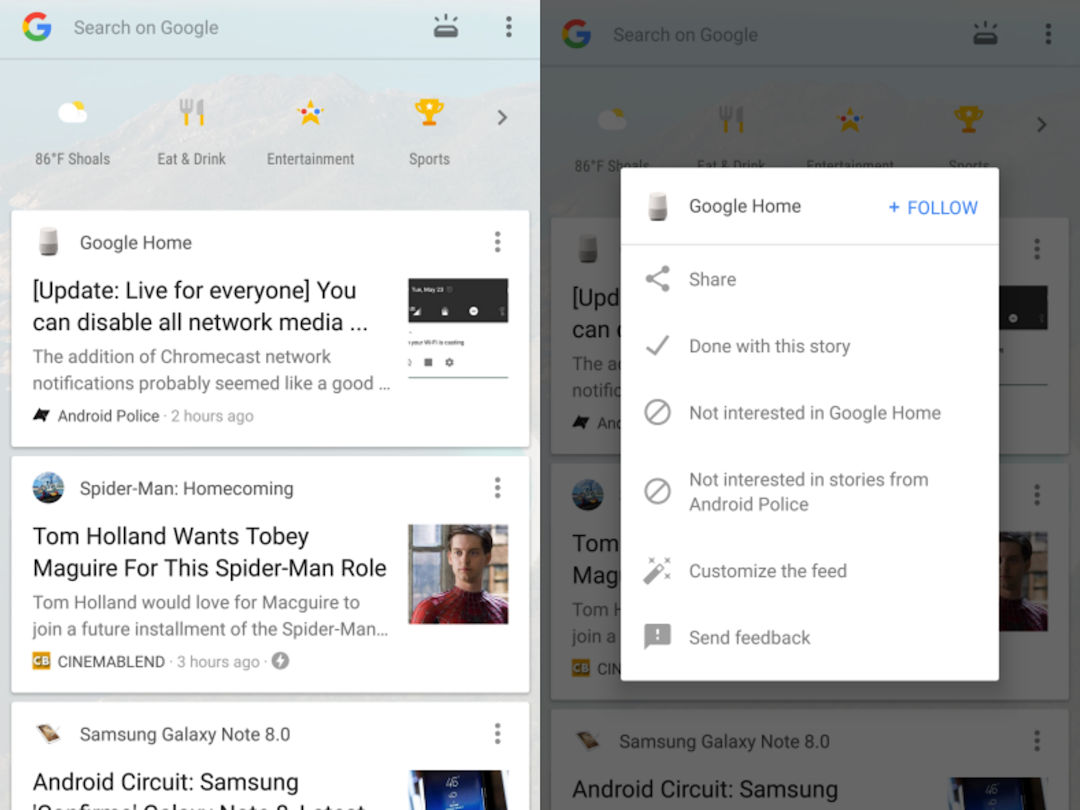The height and width of the screenshot is (810, 1080).
Task: Open the overflow menu in right screen header
Action: click(1048, 34)
